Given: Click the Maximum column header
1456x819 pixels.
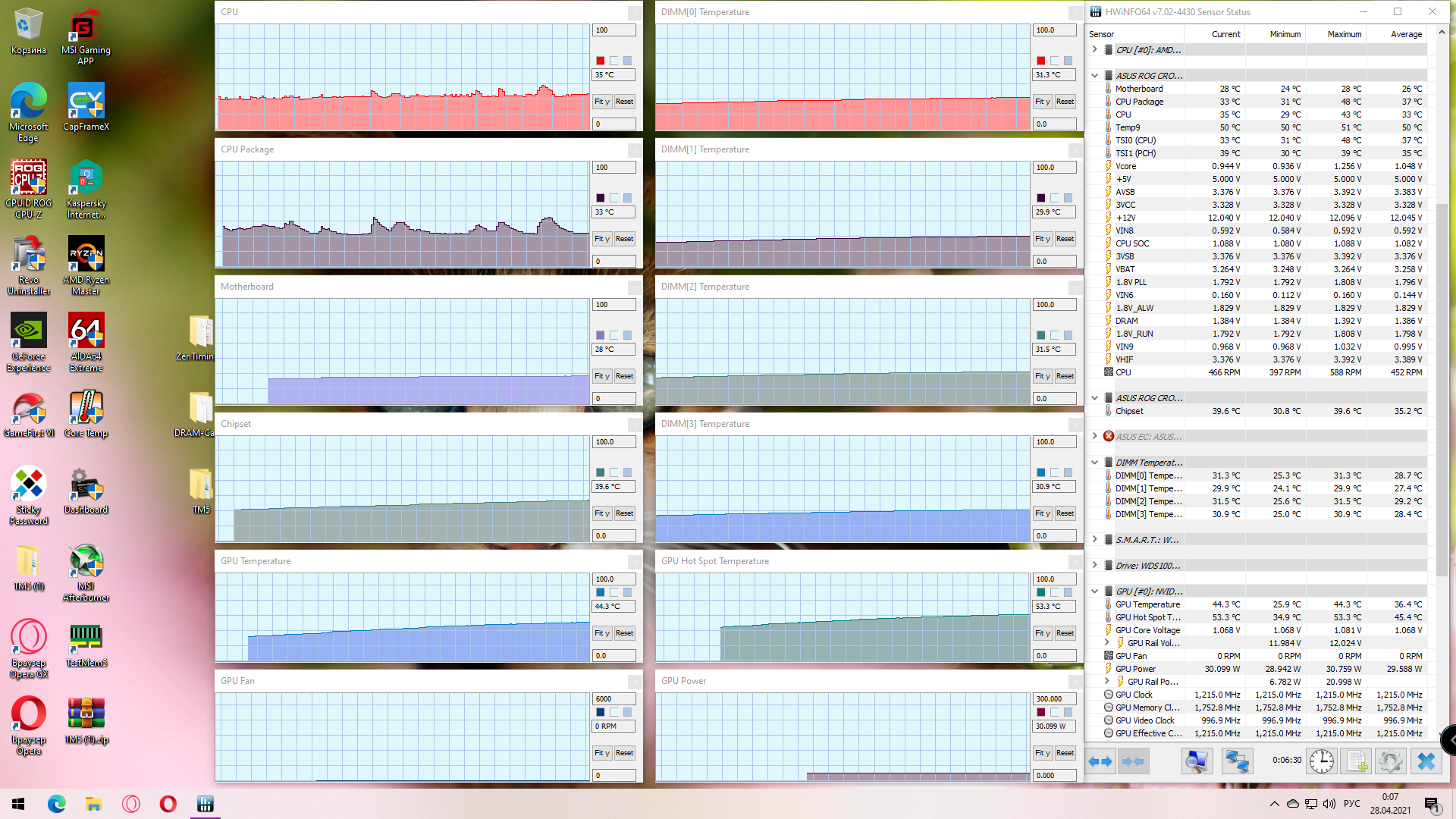Looking at the screenshot, I should pos(1344,34).
